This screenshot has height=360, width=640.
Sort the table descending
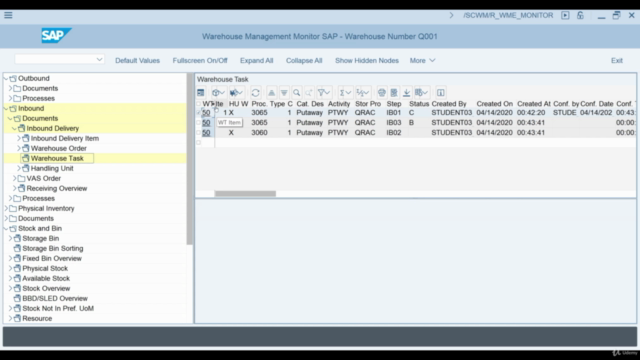pyautogui.click(x=284, y=93)
